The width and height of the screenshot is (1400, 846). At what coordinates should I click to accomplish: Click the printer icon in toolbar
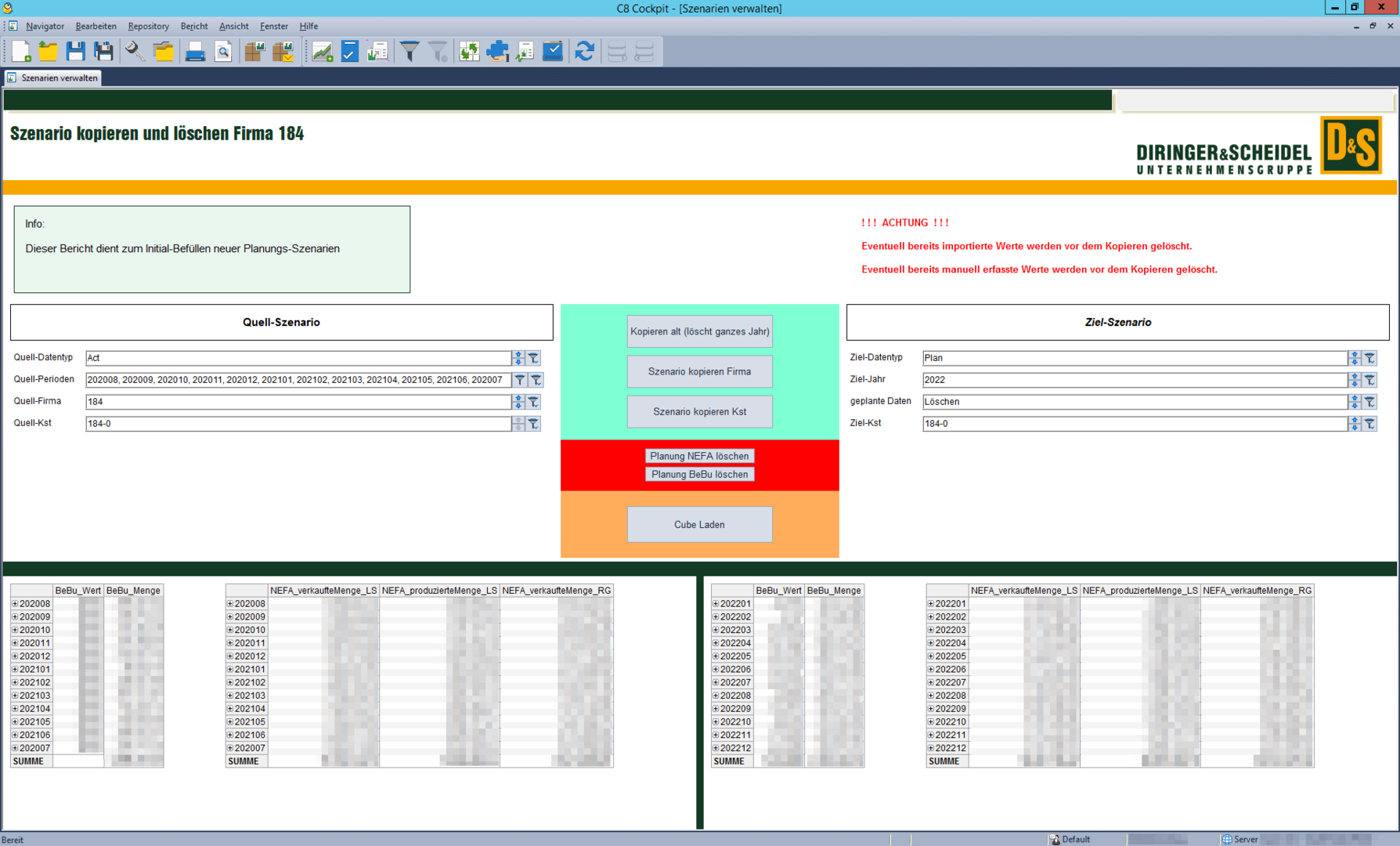point(194,52)
